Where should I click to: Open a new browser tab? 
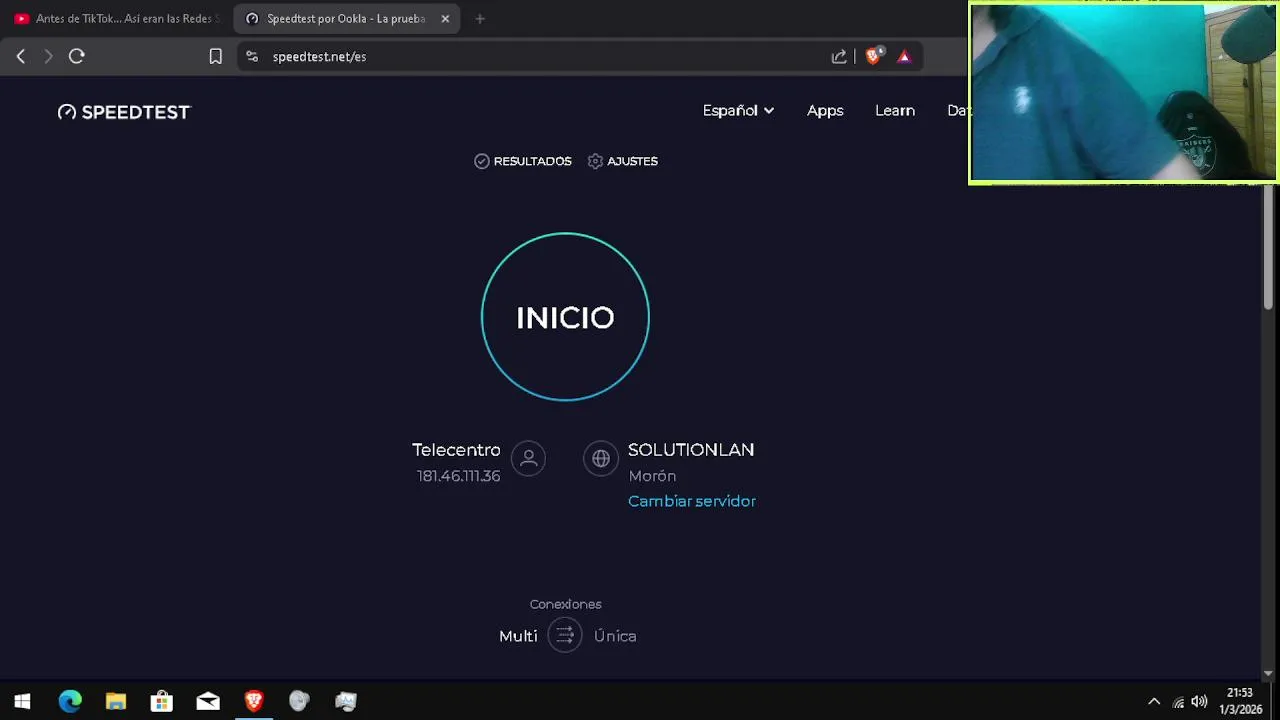point(480,19)
